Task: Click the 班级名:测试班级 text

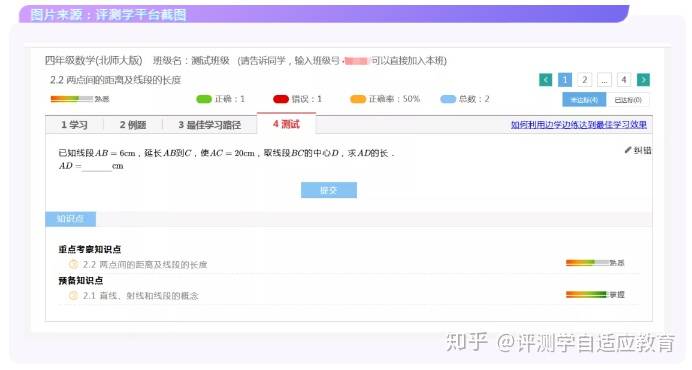Action: pyautogui.click(x=191, y=60)
